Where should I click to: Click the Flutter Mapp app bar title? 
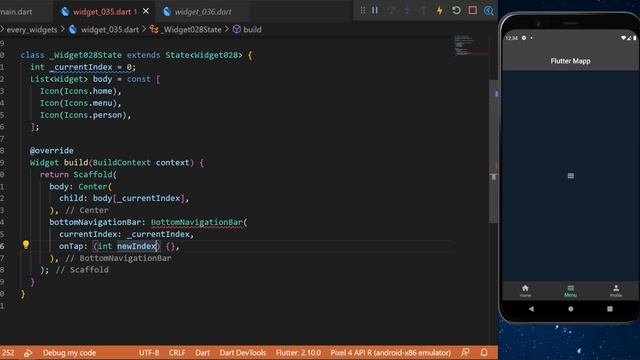click(570, 61)
